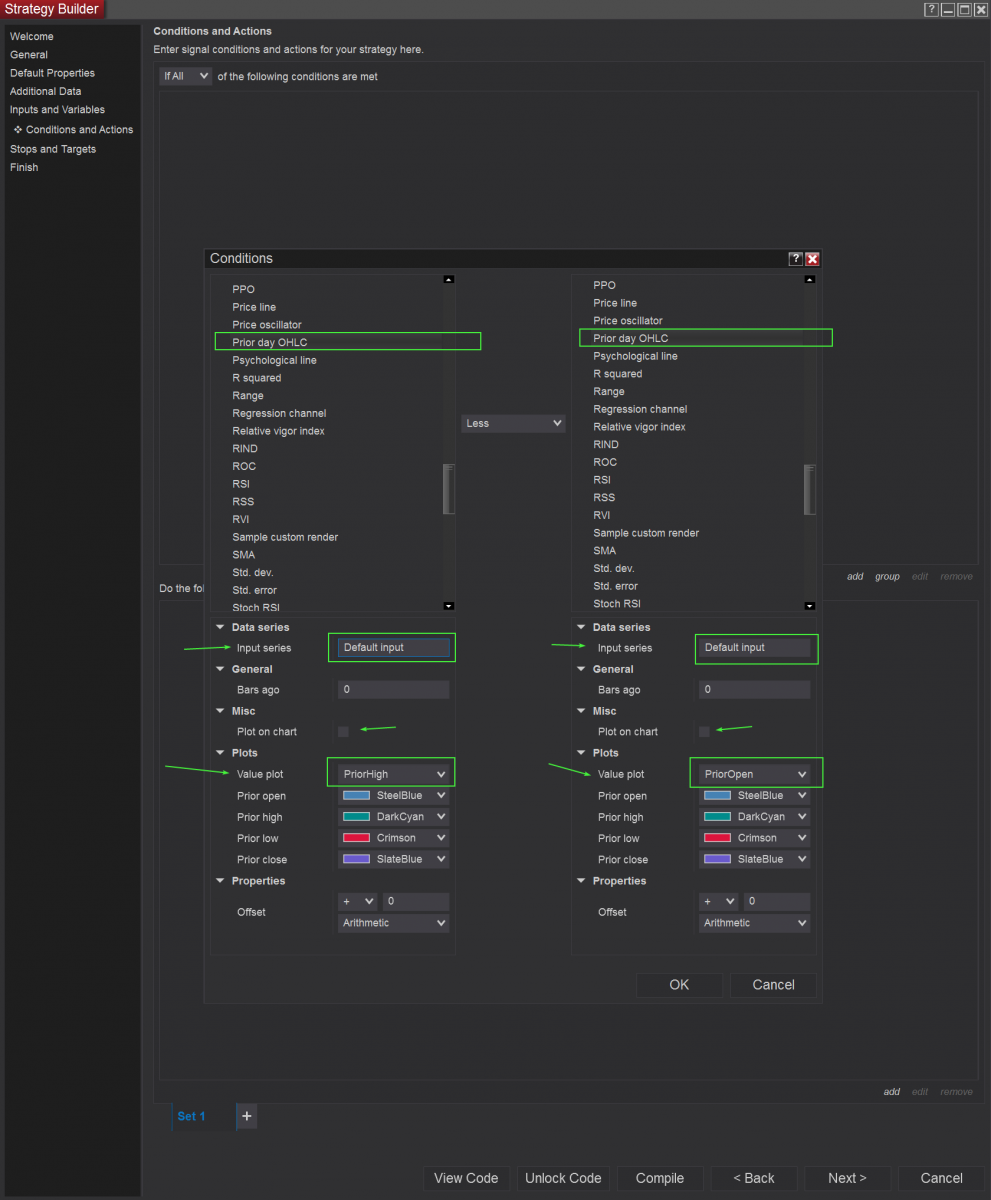Collapse the left Data series section triangle
The image size is (991, 1200).
point(220,628)
